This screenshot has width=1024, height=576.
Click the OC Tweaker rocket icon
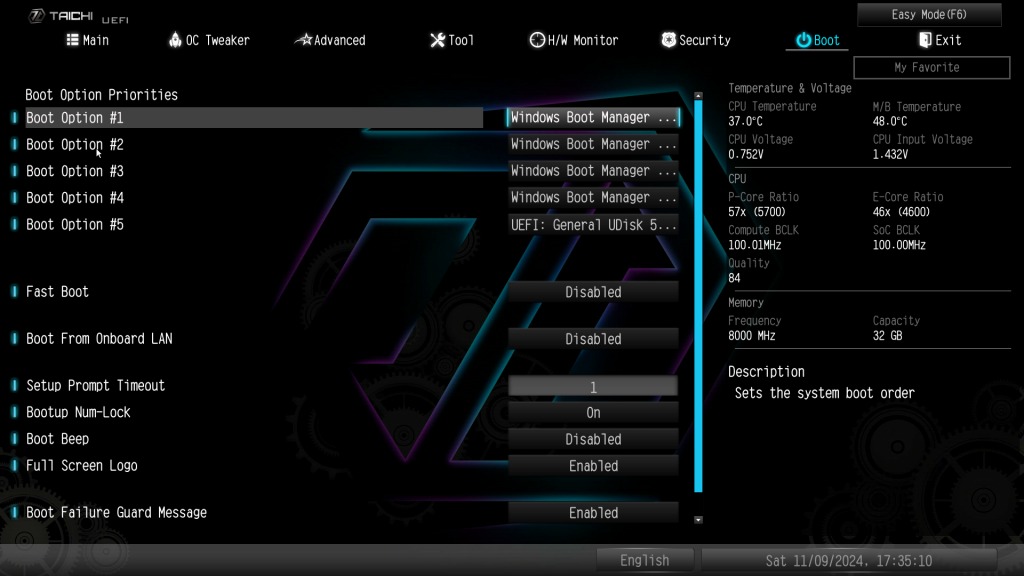175,40
